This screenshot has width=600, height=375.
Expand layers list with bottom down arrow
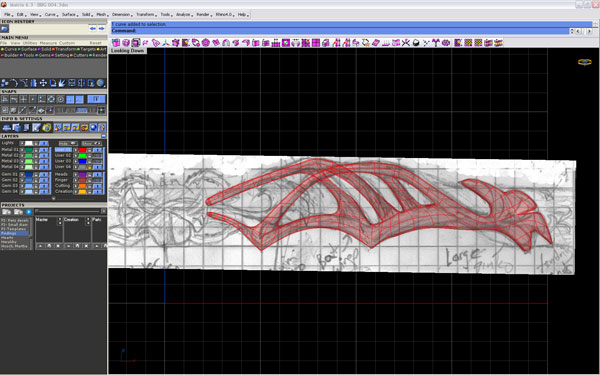(x=54, y=198)
